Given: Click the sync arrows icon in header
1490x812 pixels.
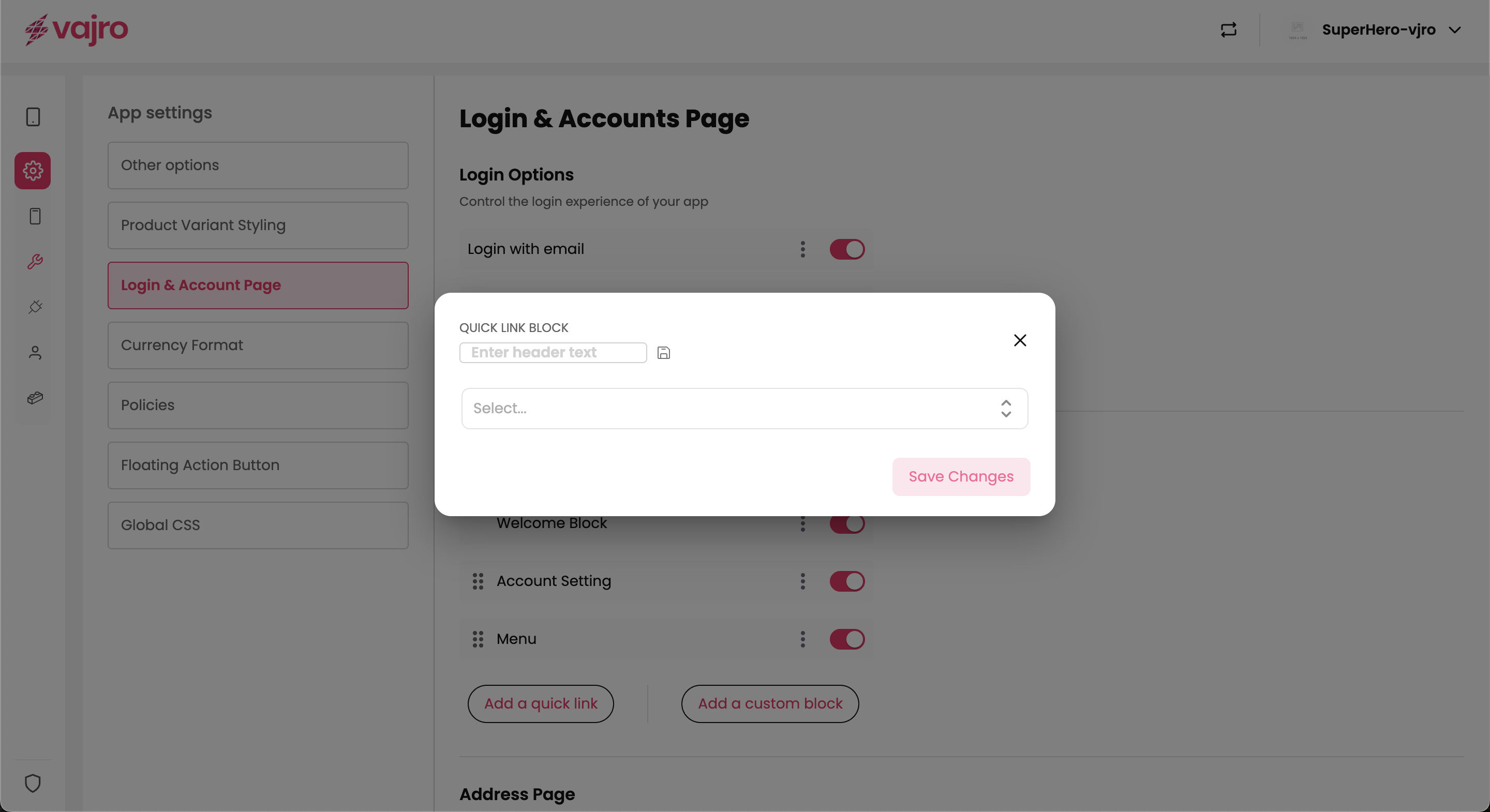Looking at the screenshot, I should pos(1228,29).
